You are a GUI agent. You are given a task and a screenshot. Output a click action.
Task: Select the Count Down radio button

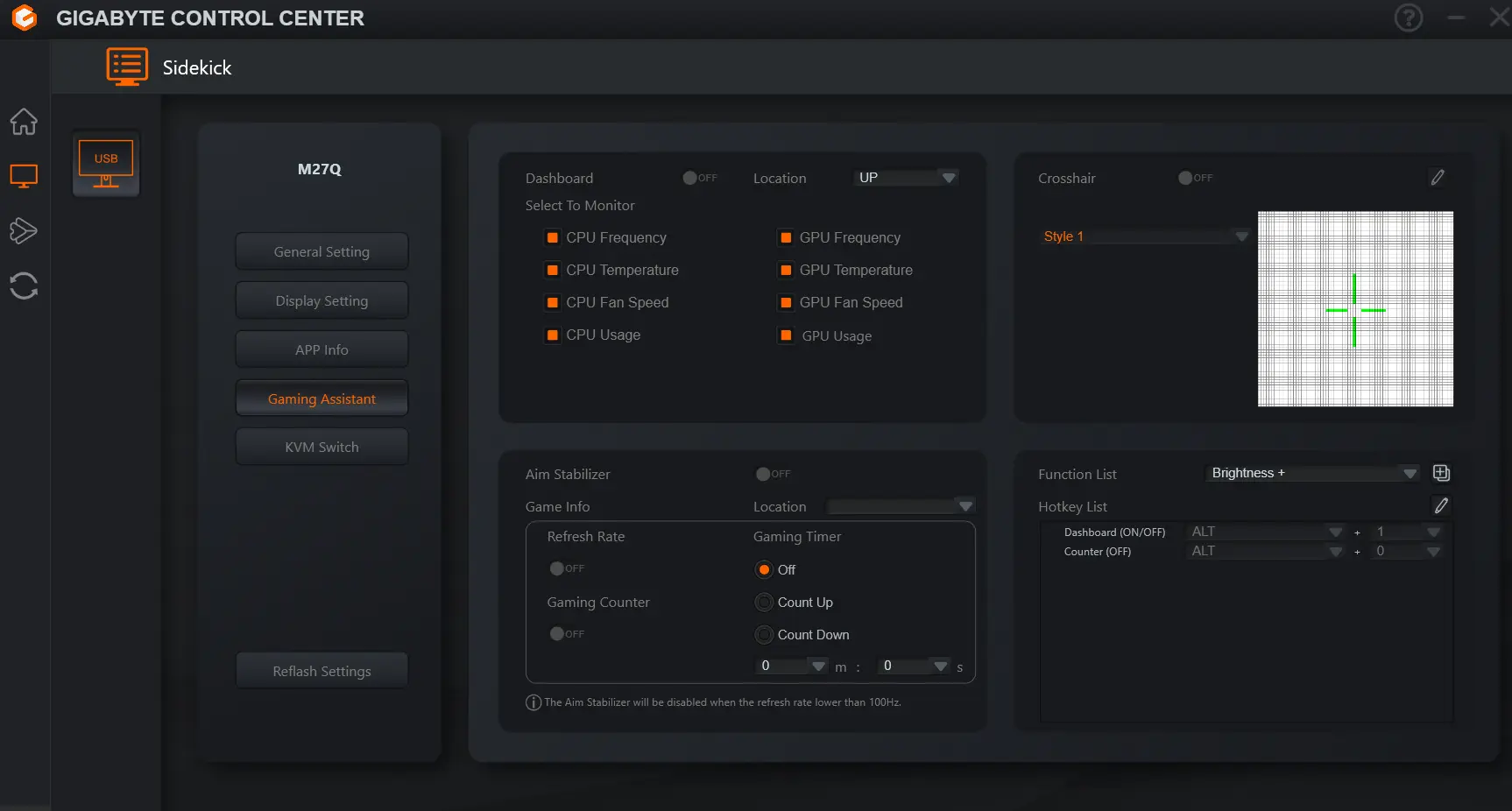[764, 635]
